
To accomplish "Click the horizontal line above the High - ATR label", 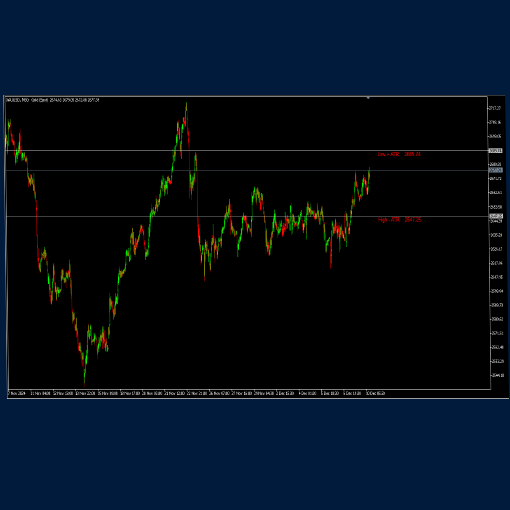I will click(247, 217).
